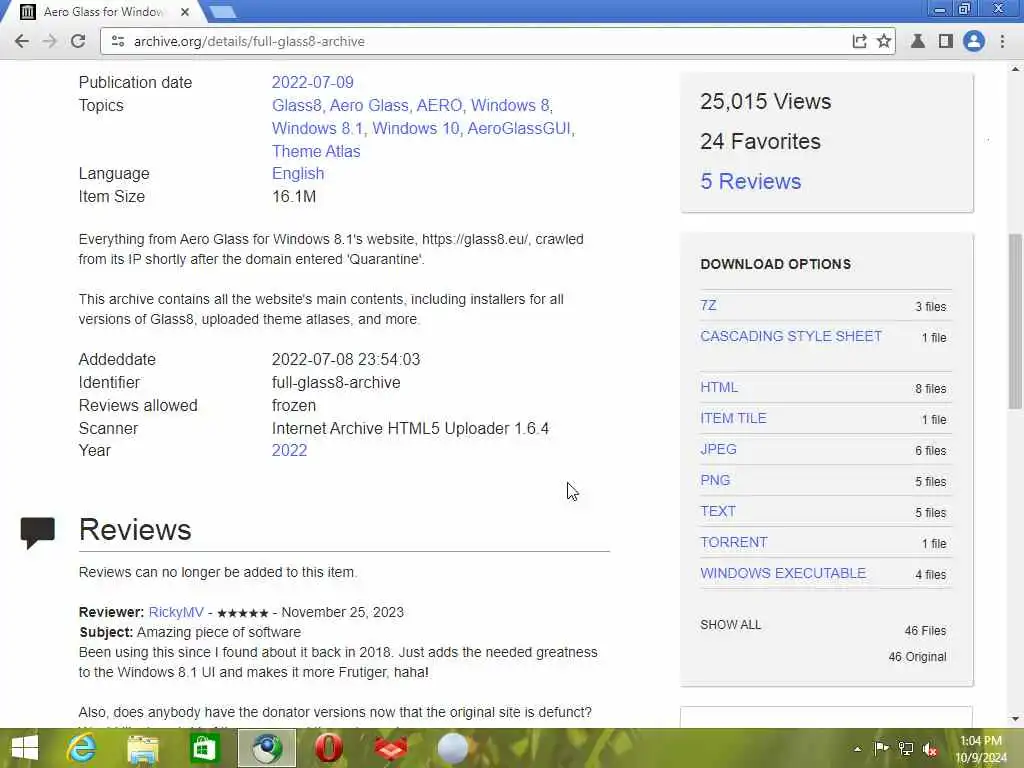This screenshot has height=768, width=1024.
Task: Click the muted volume tray icon
Action: (x=930, y=749)
